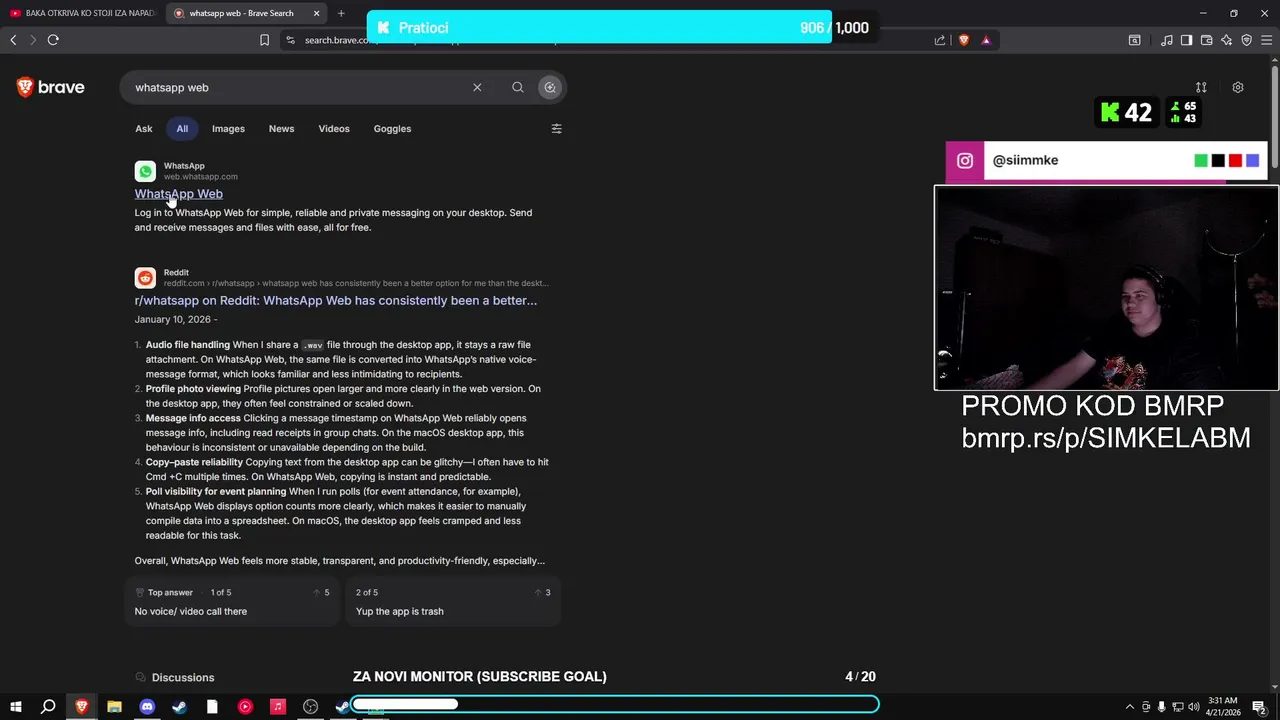Open the r/whatsapp on Reddit result
The height and width of the screenshot is (720, 1280).
click(x=336, y=300)
